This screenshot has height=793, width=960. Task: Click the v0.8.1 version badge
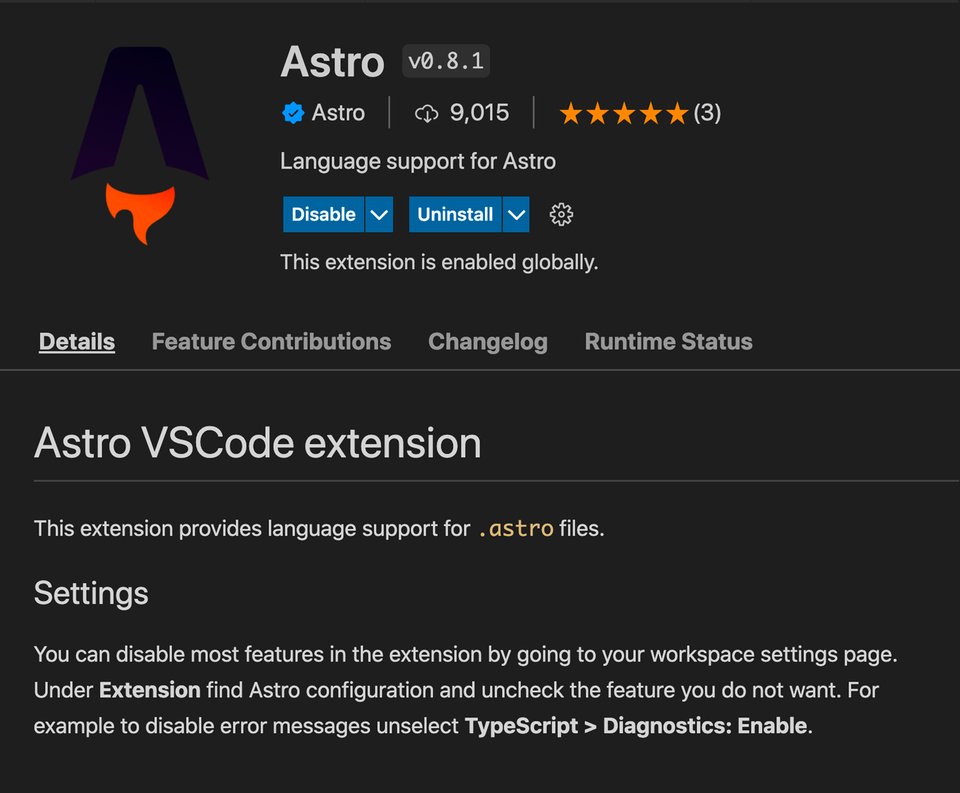(446, 61)
